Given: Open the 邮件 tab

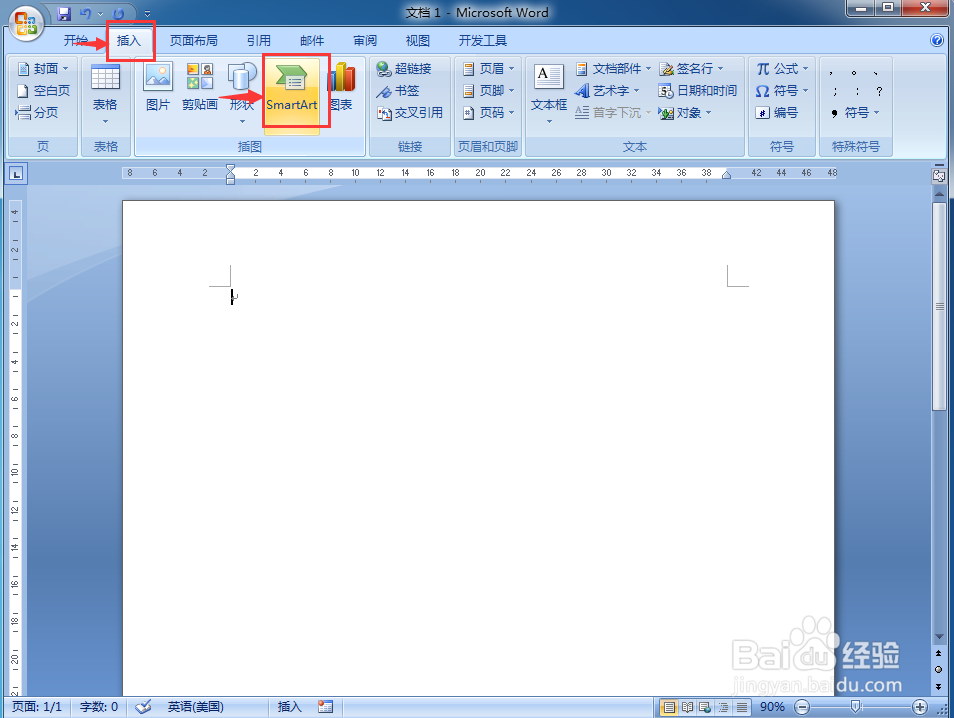Looking at the screenshot, I should point(312,41).
